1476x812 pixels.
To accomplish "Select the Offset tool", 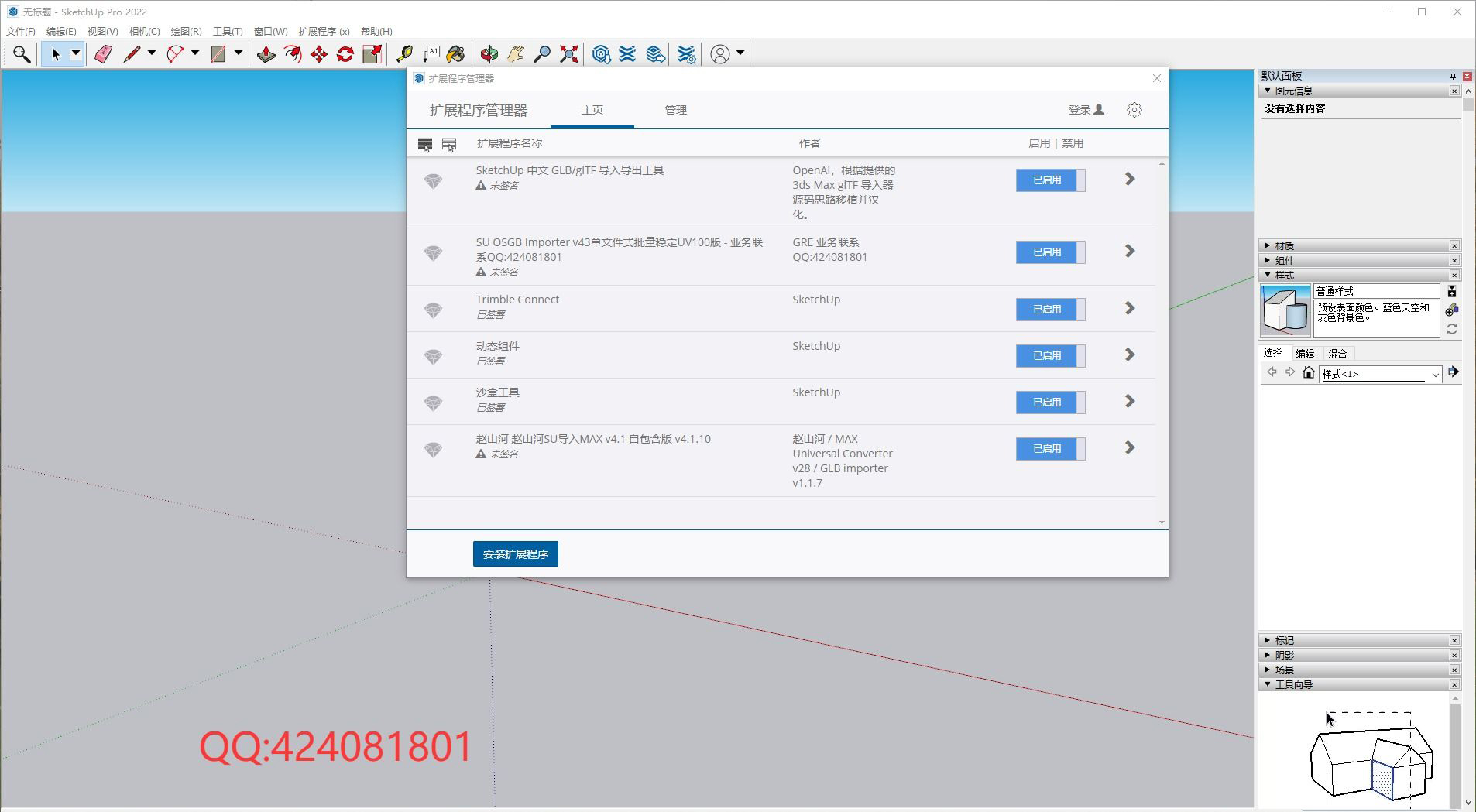I will 293,54.
